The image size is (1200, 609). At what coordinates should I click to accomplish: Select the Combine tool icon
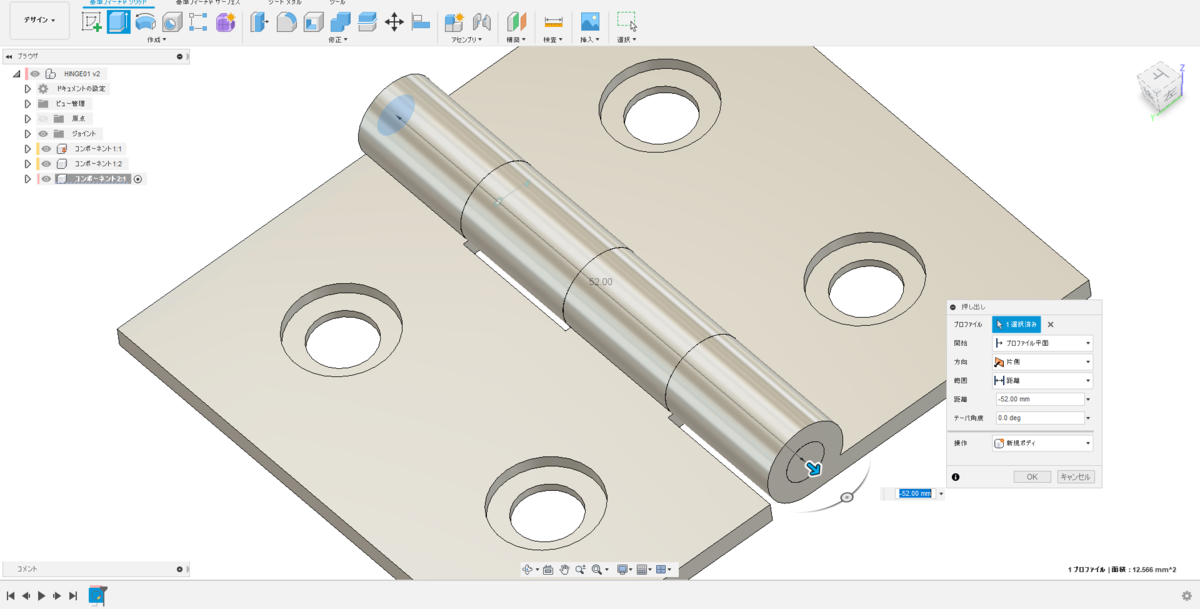coord(340,22)
